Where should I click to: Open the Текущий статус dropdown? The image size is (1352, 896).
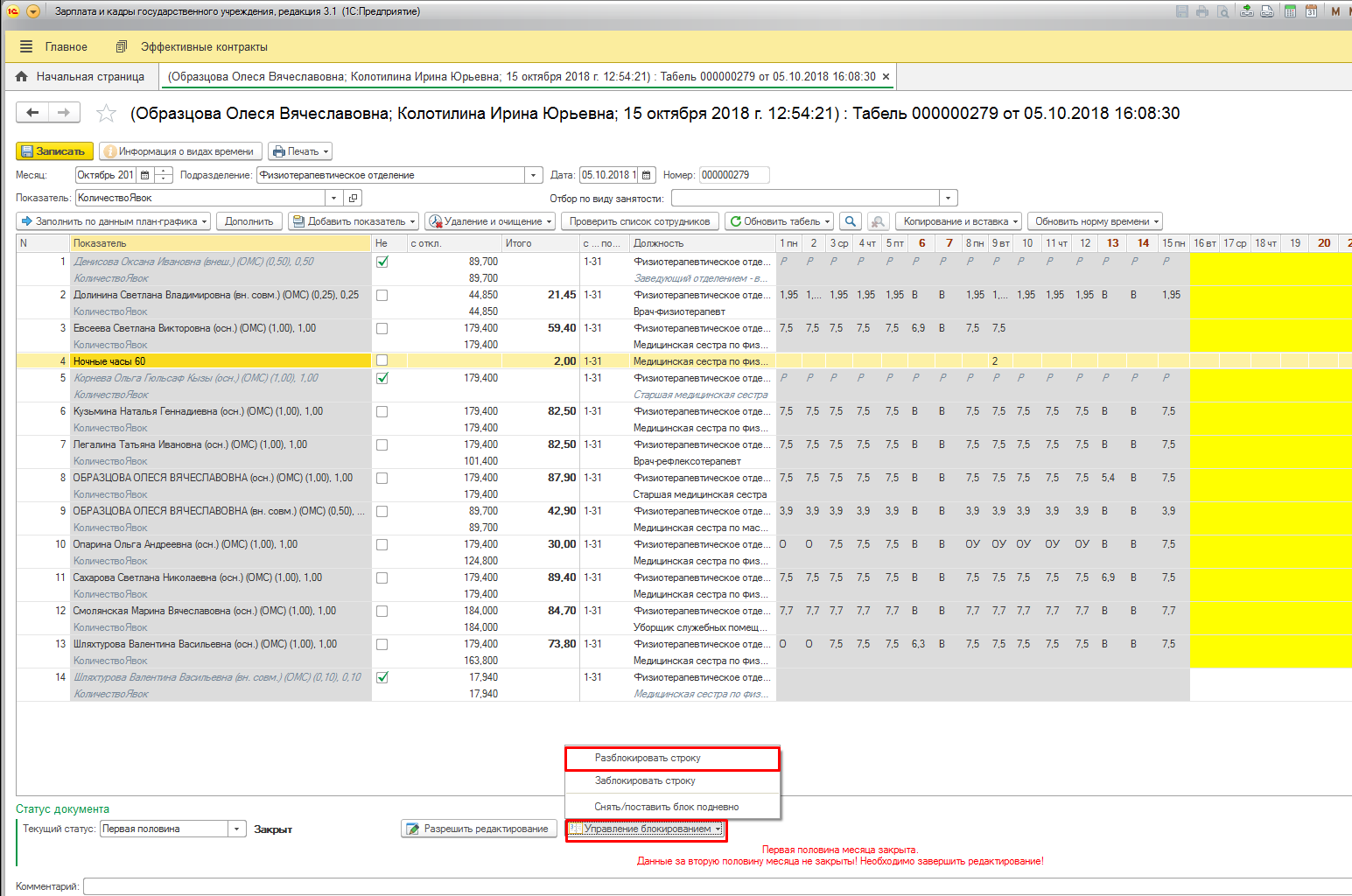tap(237, 829)
